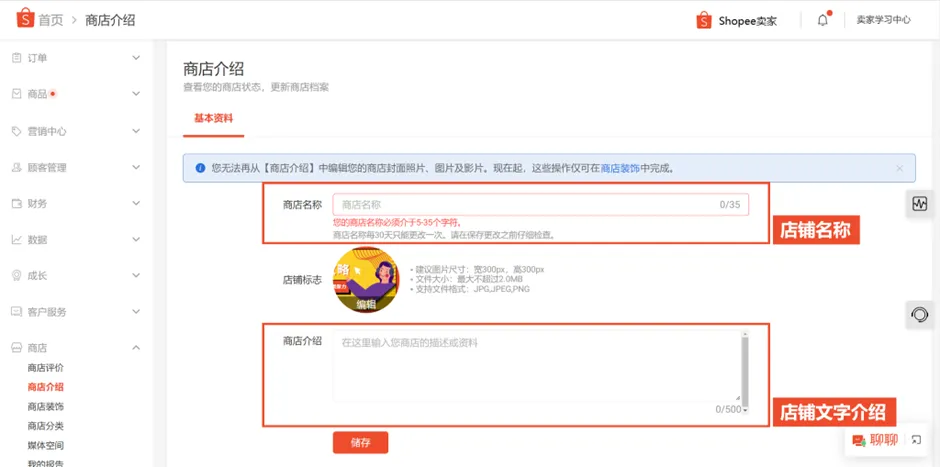Click the textarea vertical scrollbar
940x467 pixels.
[x=745, y=370]
